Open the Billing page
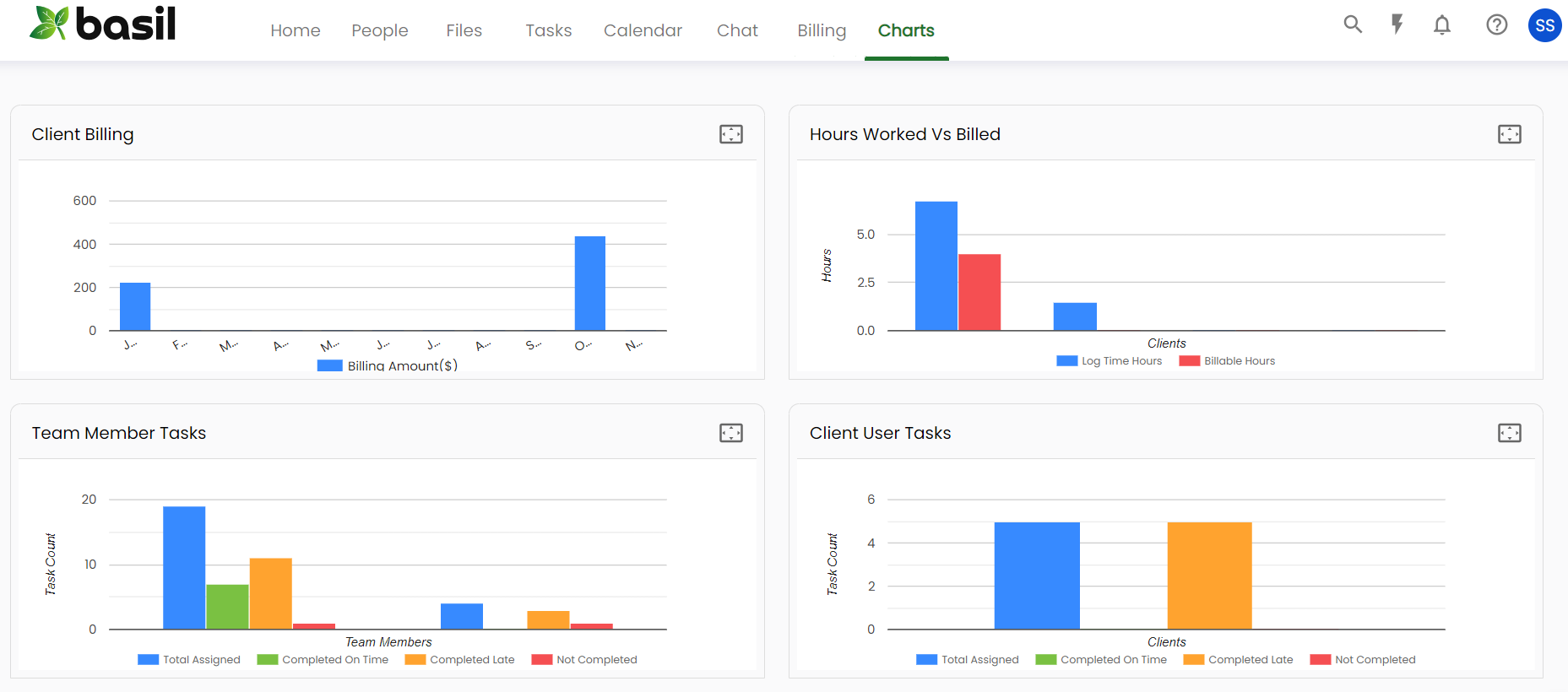The width and height of the screenshot is (1568, 692). pos(821,30)
